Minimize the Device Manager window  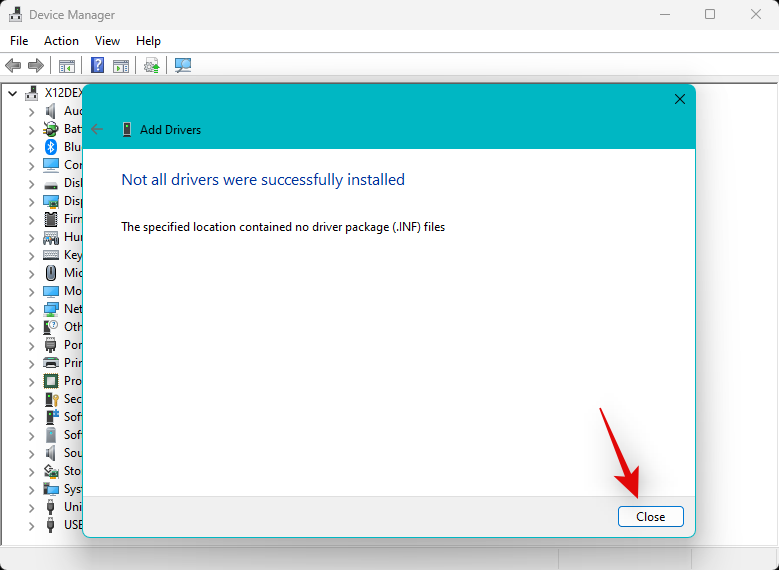(665, 14)
